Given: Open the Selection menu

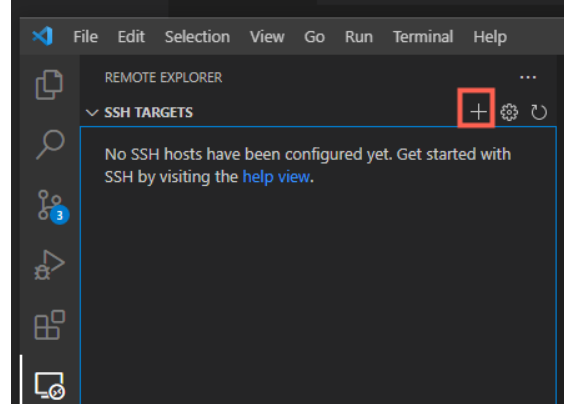Looking at the screenshot, I should coord(197,37).
